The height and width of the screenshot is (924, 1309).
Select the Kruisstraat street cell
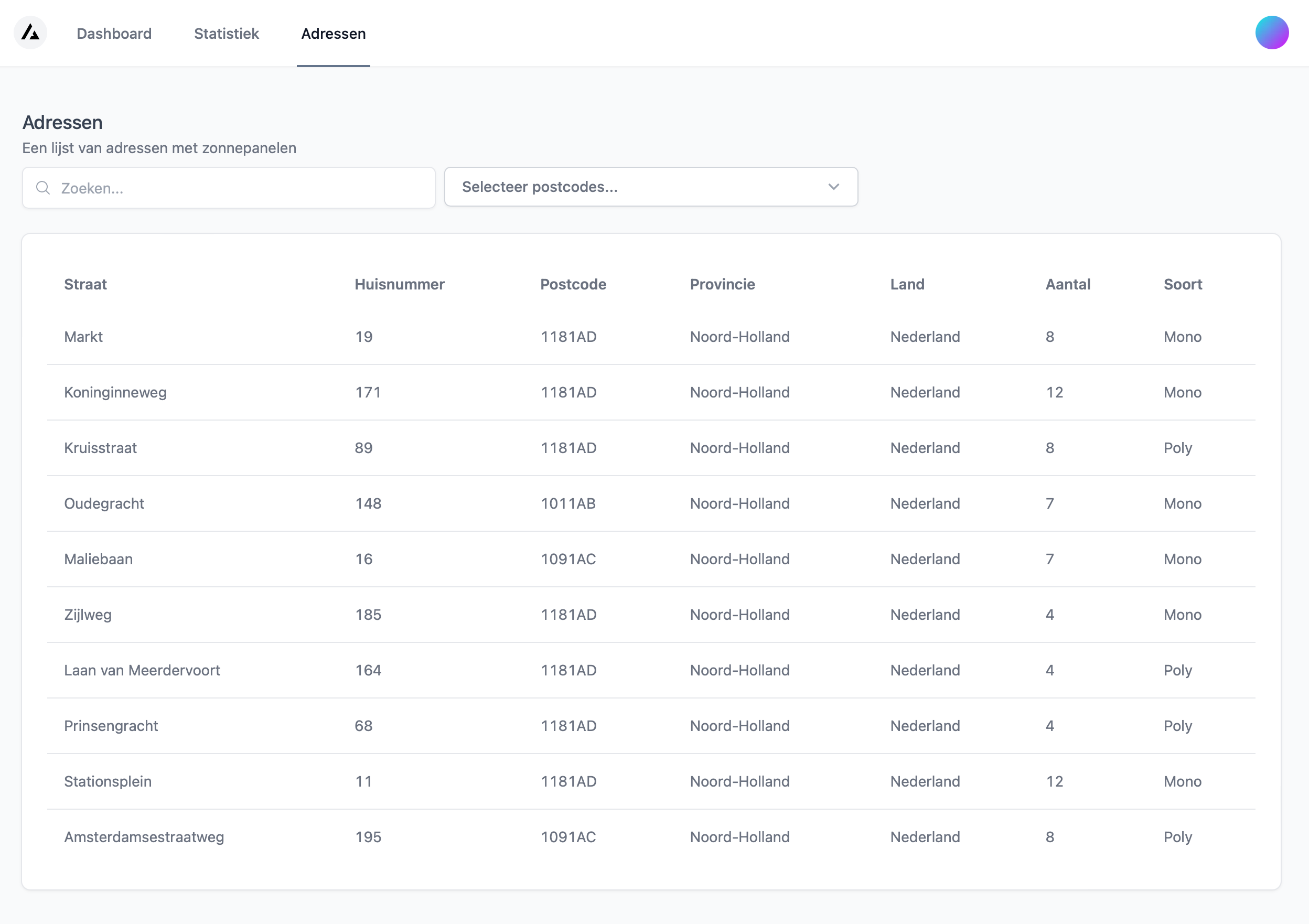pyautogui.click(x=100, y=448)
